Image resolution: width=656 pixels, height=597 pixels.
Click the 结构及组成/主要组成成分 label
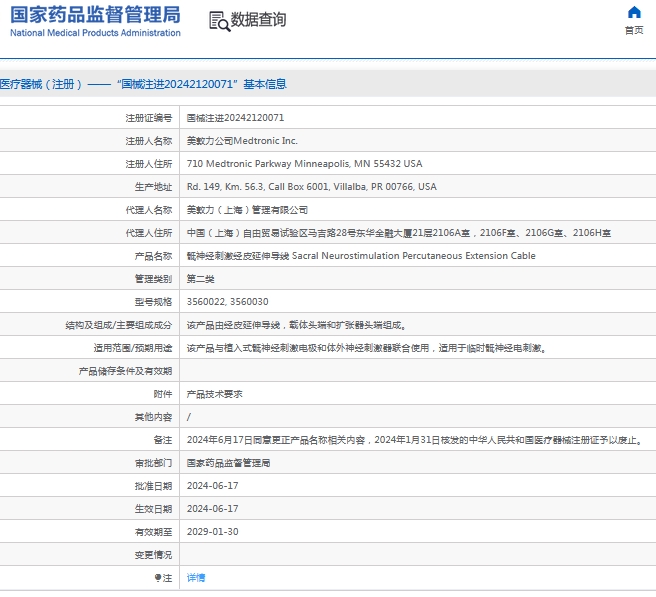coord(119,325)
